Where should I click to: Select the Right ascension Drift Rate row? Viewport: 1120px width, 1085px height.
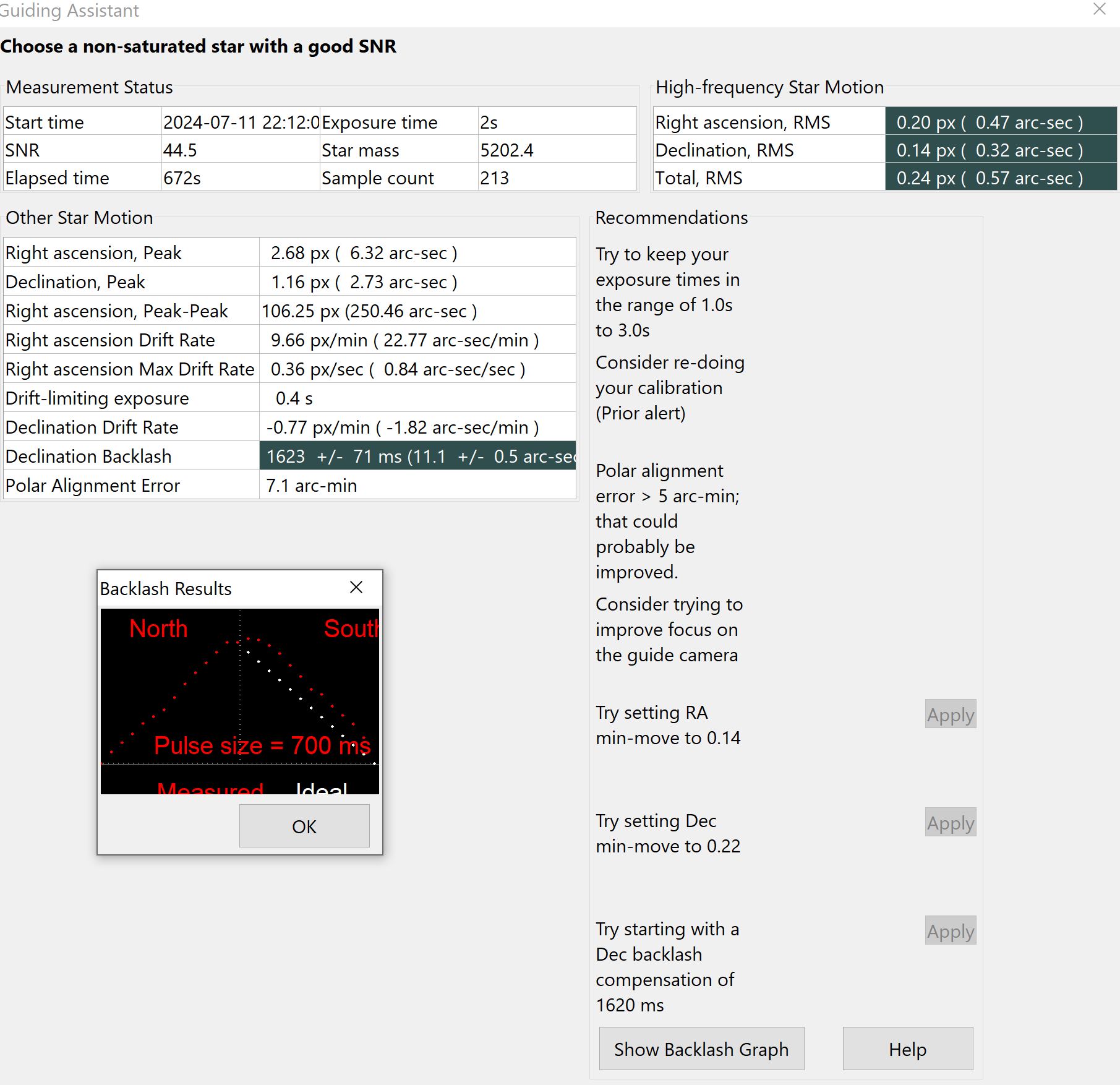click(x=289, y=340)
